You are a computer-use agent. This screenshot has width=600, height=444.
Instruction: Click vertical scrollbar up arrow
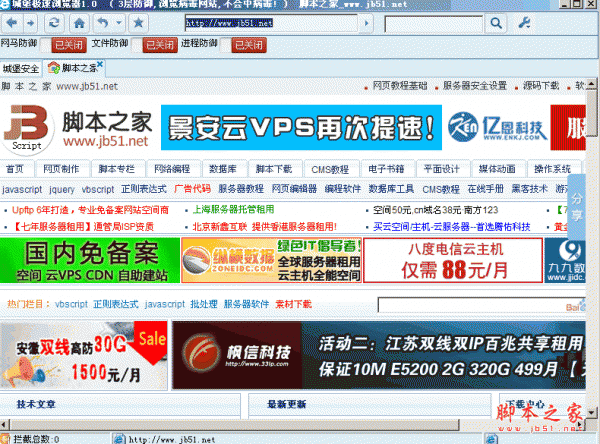coord(592,84)
